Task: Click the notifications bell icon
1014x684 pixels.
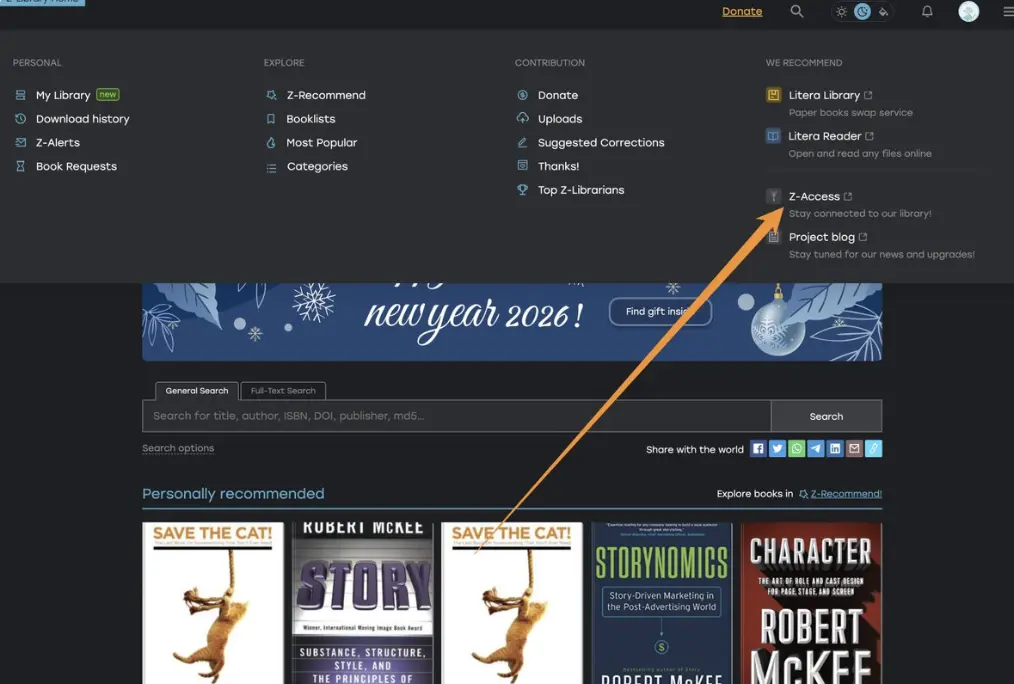Action: 927,12
